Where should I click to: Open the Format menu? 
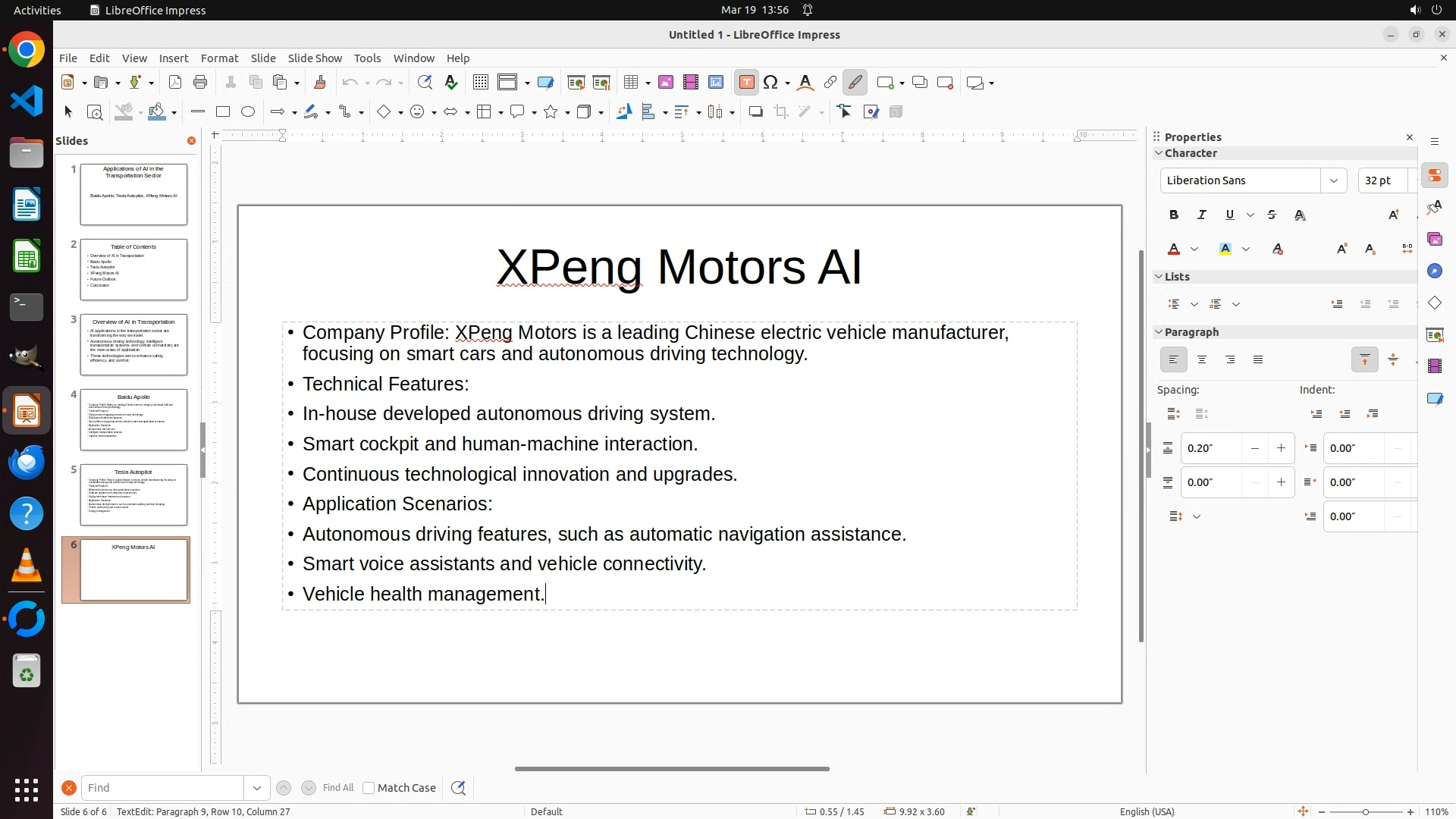[219, 58]
